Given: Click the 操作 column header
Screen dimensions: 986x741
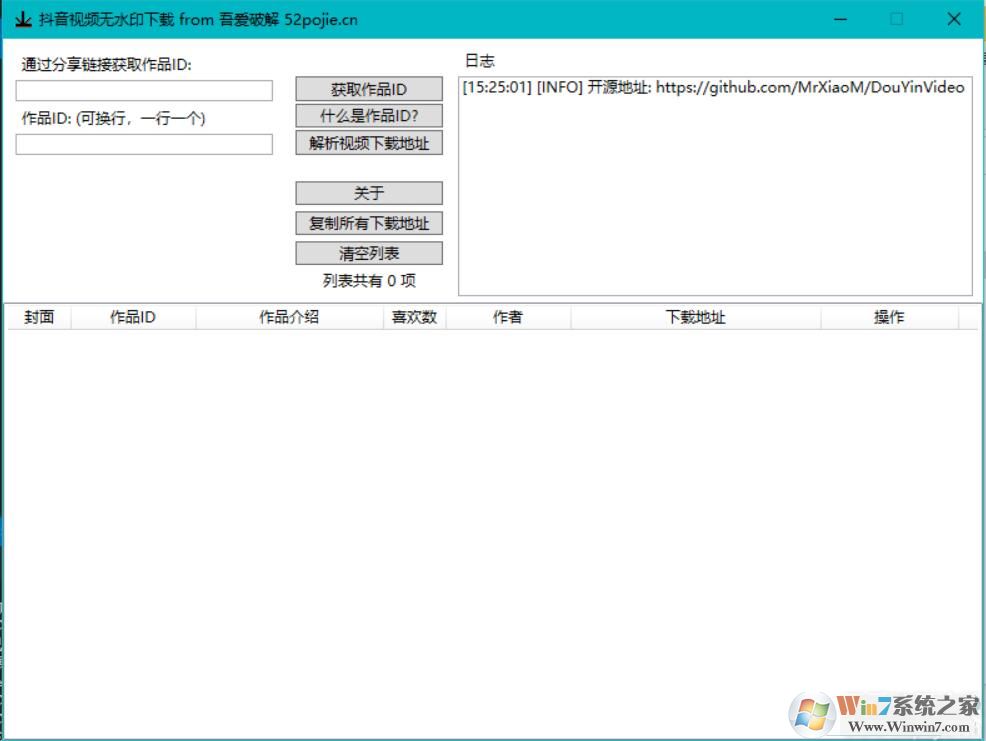Looking at the screenshot, I should tap(890, 317).
